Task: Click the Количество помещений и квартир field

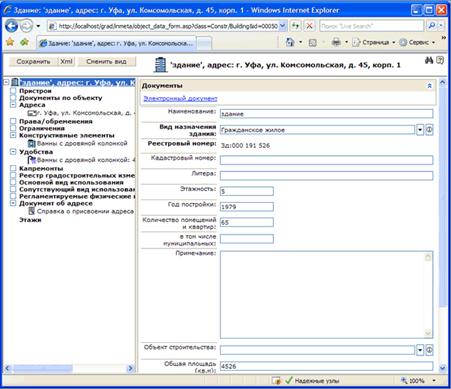Action: point(247,222)
